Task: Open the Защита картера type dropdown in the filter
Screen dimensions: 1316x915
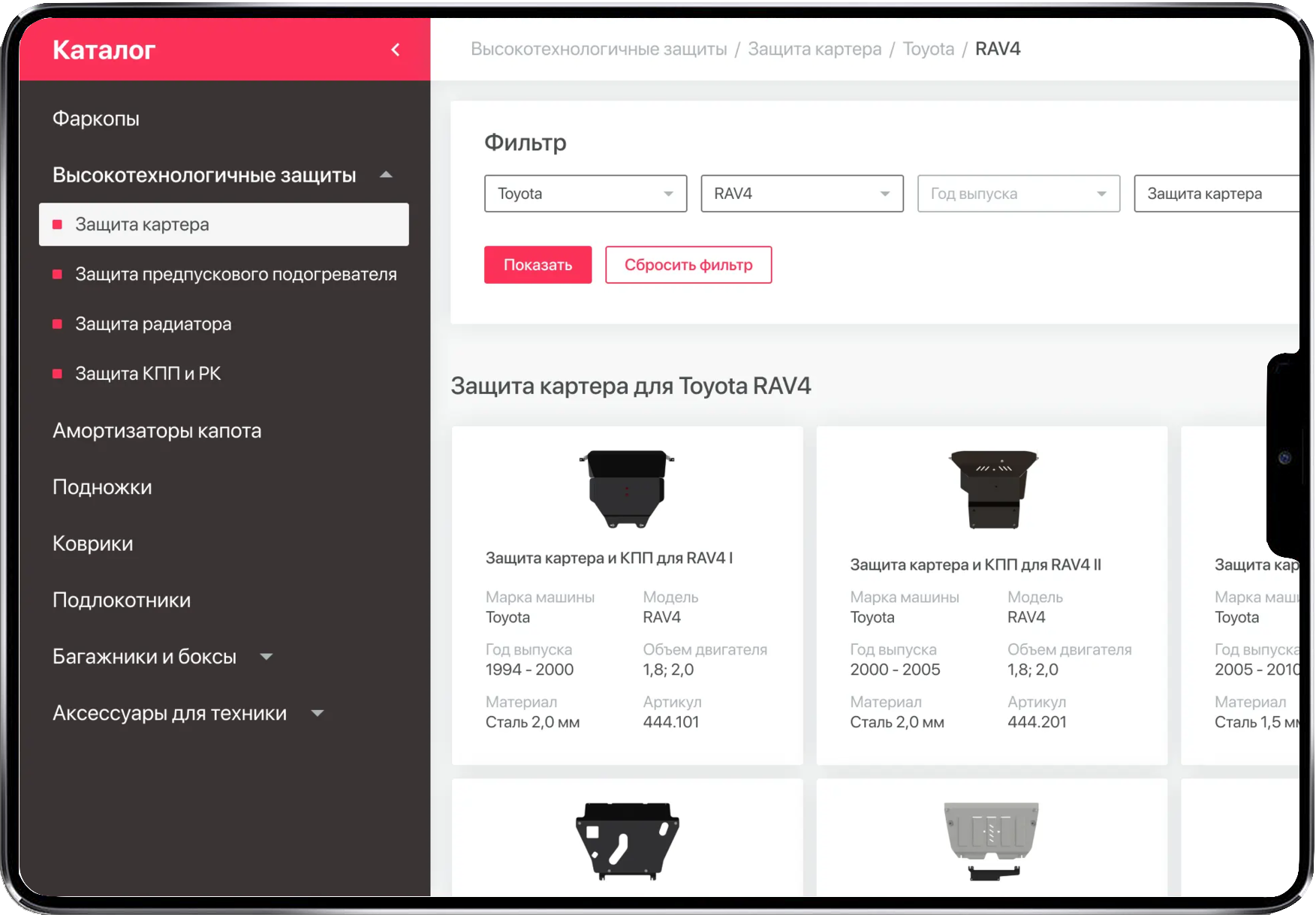Action: [x=1215, y=194]
